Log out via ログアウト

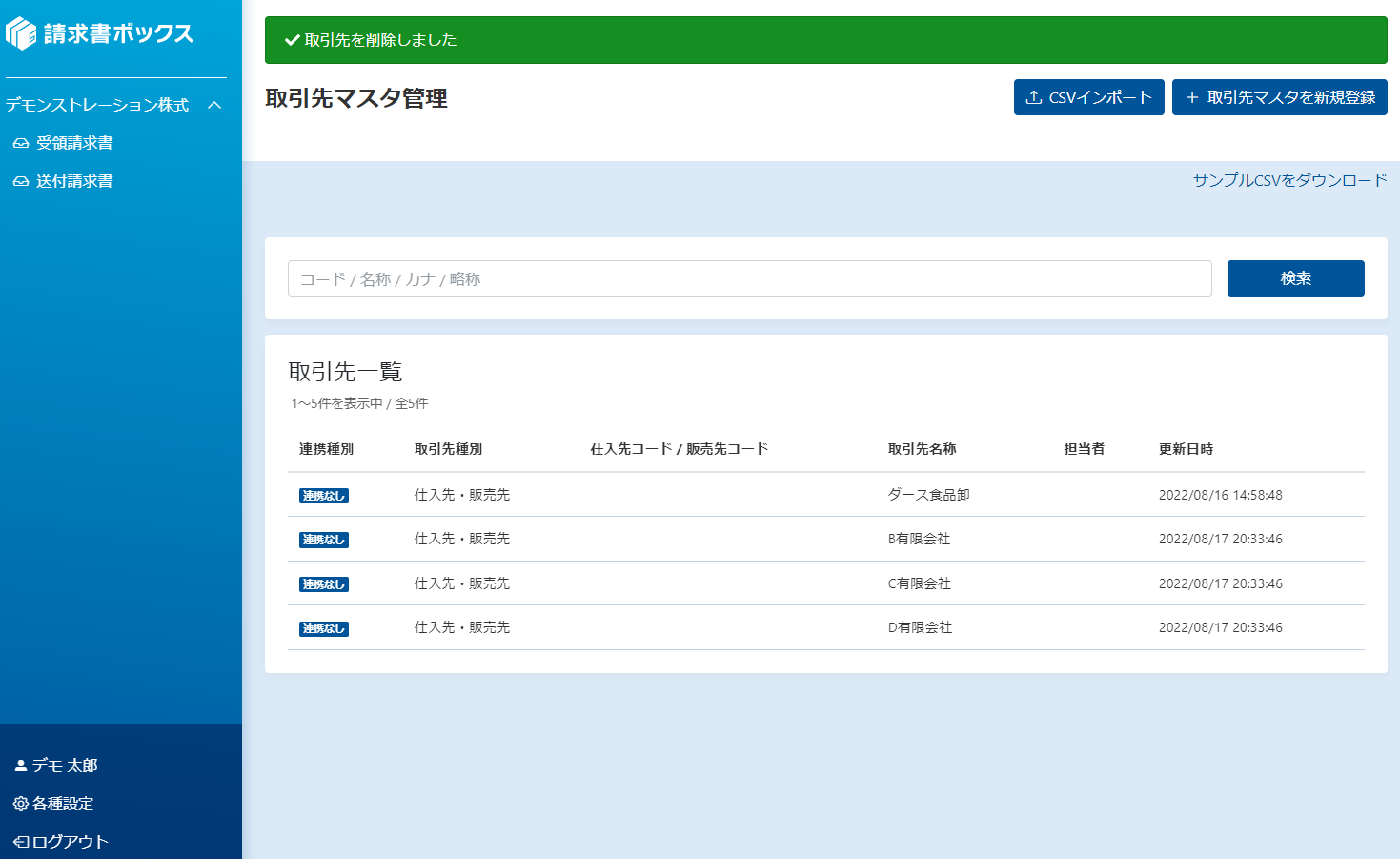(x=71, y=842)
